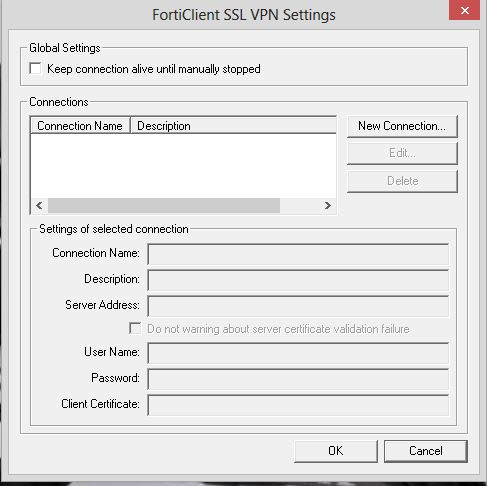The width and height of the screenshot is (487, 486).
Task: Click the Edit connection button
Action: point(402,153)
